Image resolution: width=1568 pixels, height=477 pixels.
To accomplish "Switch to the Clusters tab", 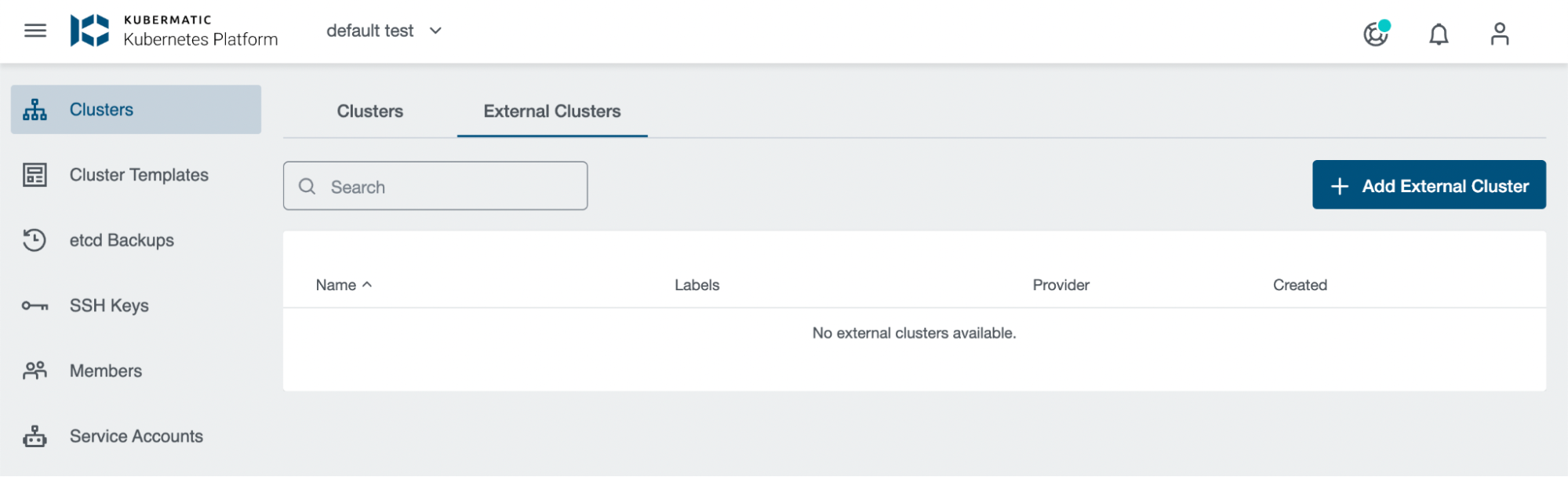I will (x=369, y=111).
